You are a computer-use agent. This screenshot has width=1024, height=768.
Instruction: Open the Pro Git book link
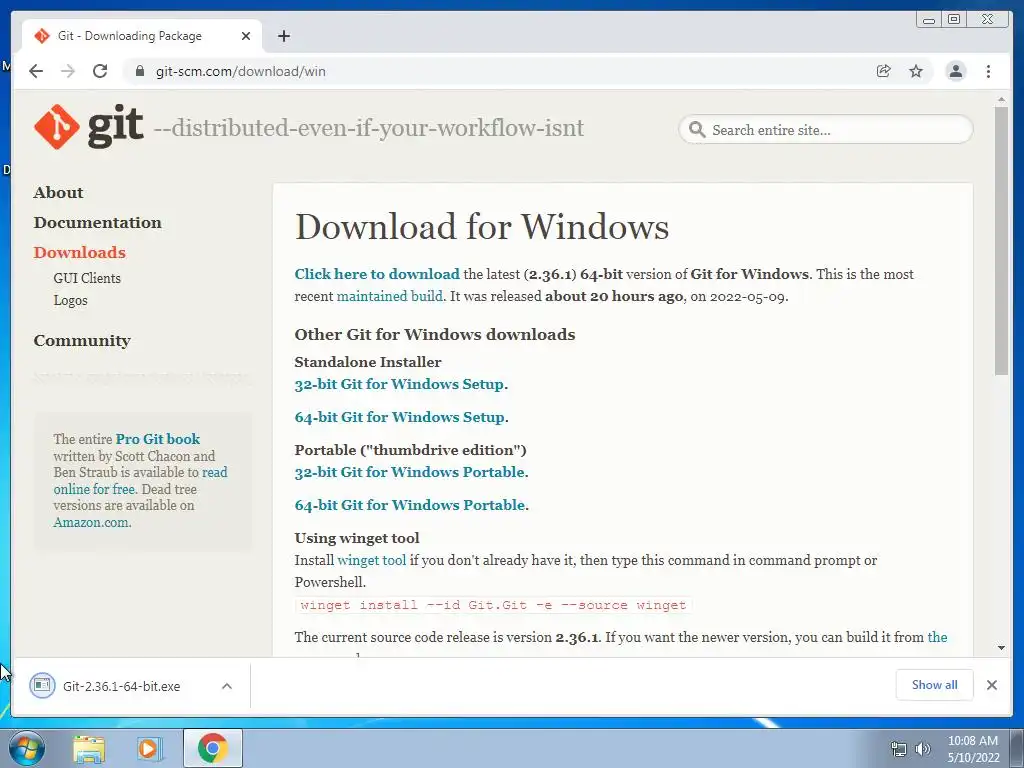158,439
